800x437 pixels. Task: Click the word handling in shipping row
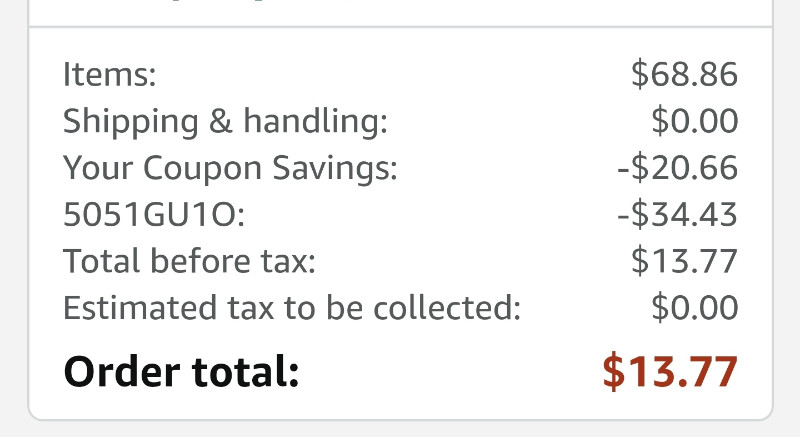[315, 122]
